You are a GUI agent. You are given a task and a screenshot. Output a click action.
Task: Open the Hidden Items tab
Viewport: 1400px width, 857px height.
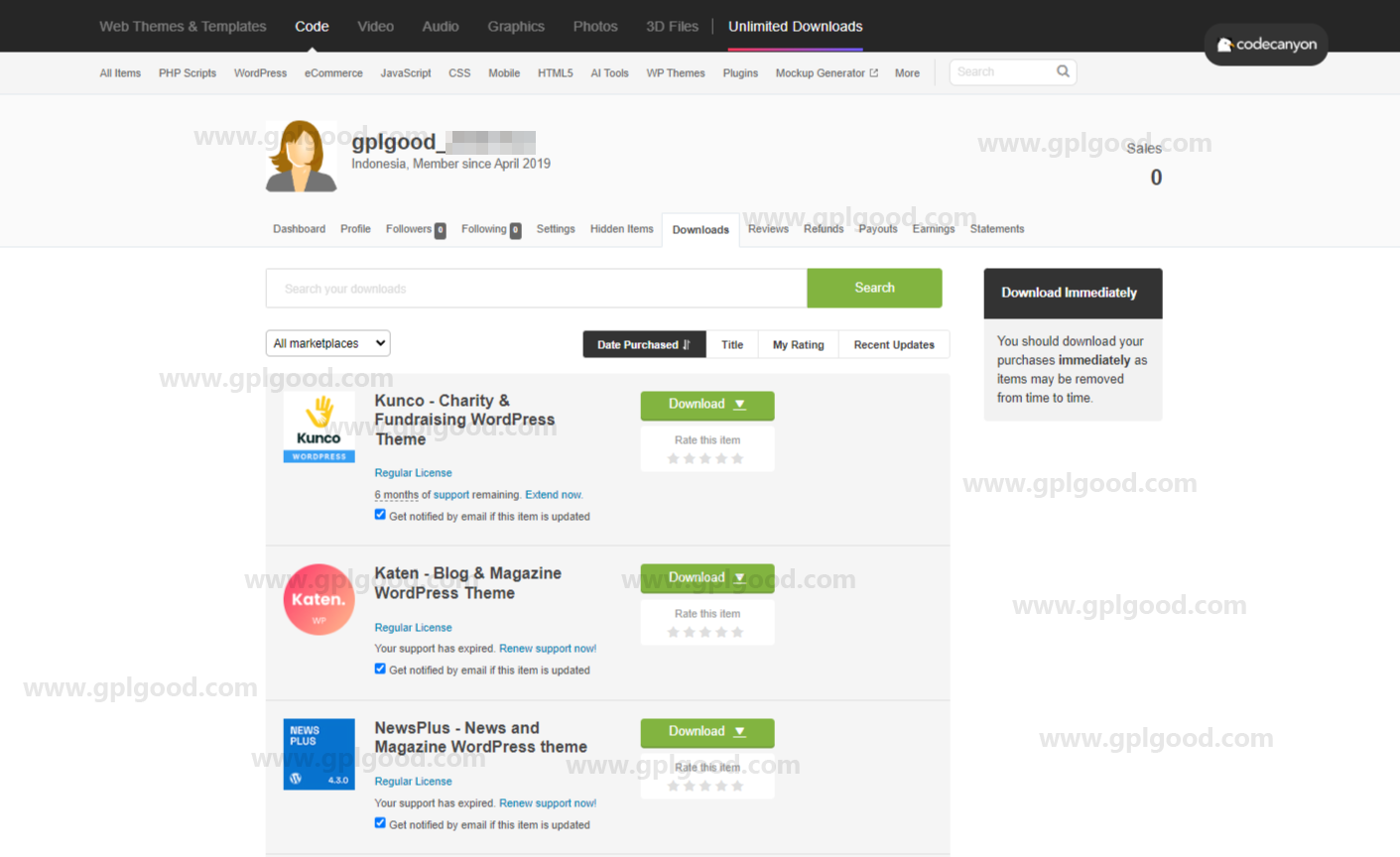tap(621, 229)
